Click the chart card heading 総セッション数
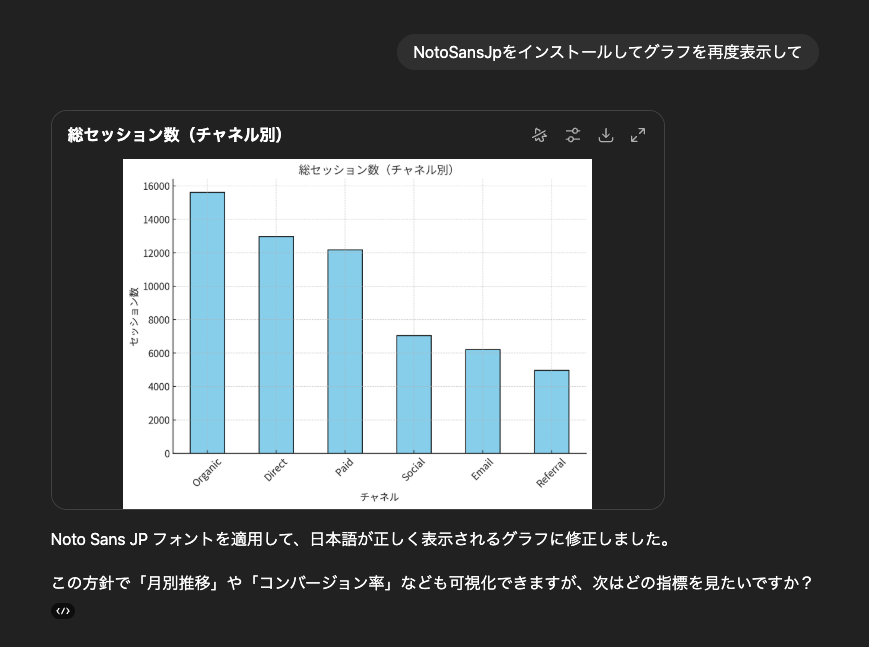This screenshot has height=647, width=869. tap(175, 135)
